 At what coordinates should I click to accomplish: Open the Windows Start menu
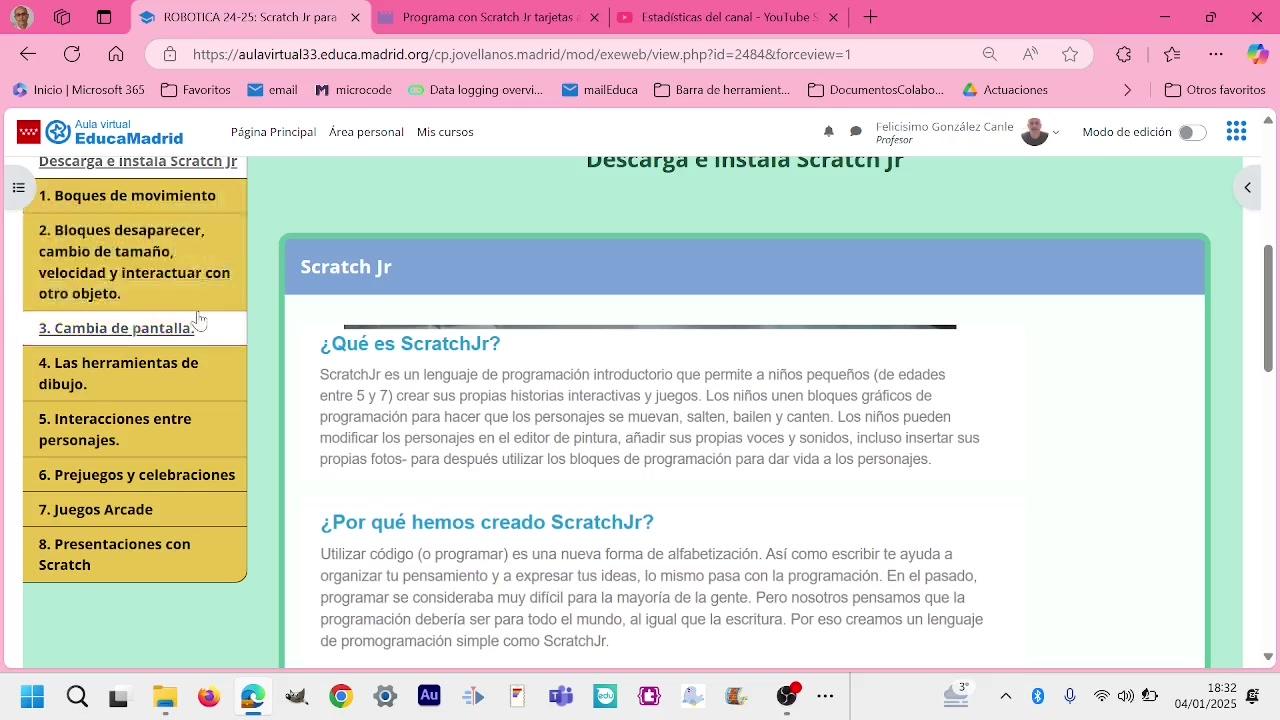pyautogui.click(x=32, y=697)
